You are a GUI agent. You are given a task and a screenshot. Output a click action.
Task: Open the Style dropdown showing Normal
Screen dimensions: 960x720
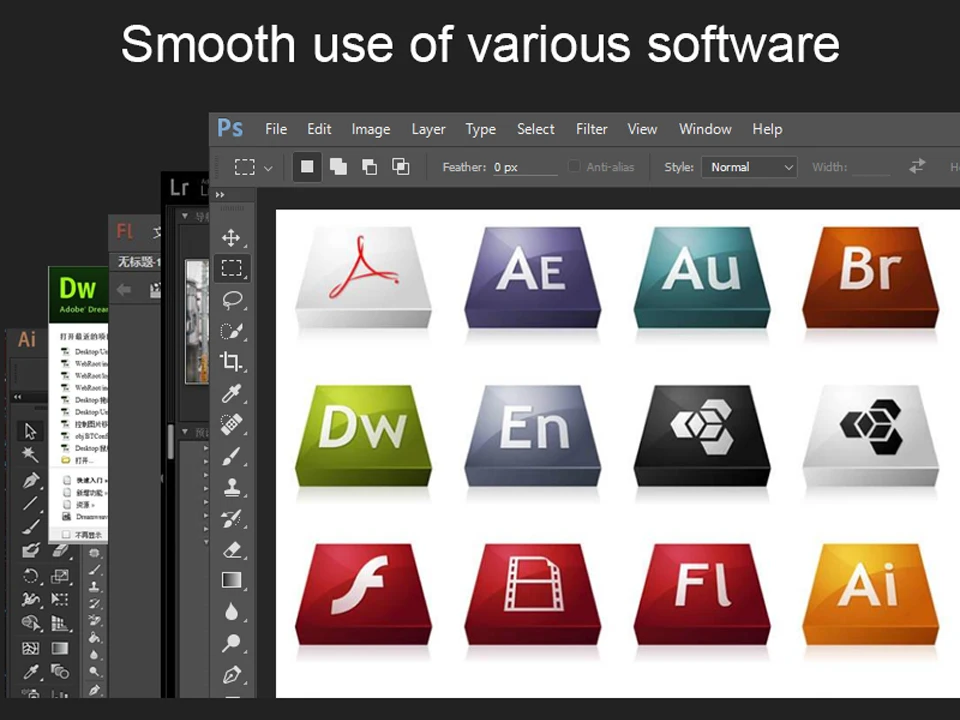click(749, 167)
